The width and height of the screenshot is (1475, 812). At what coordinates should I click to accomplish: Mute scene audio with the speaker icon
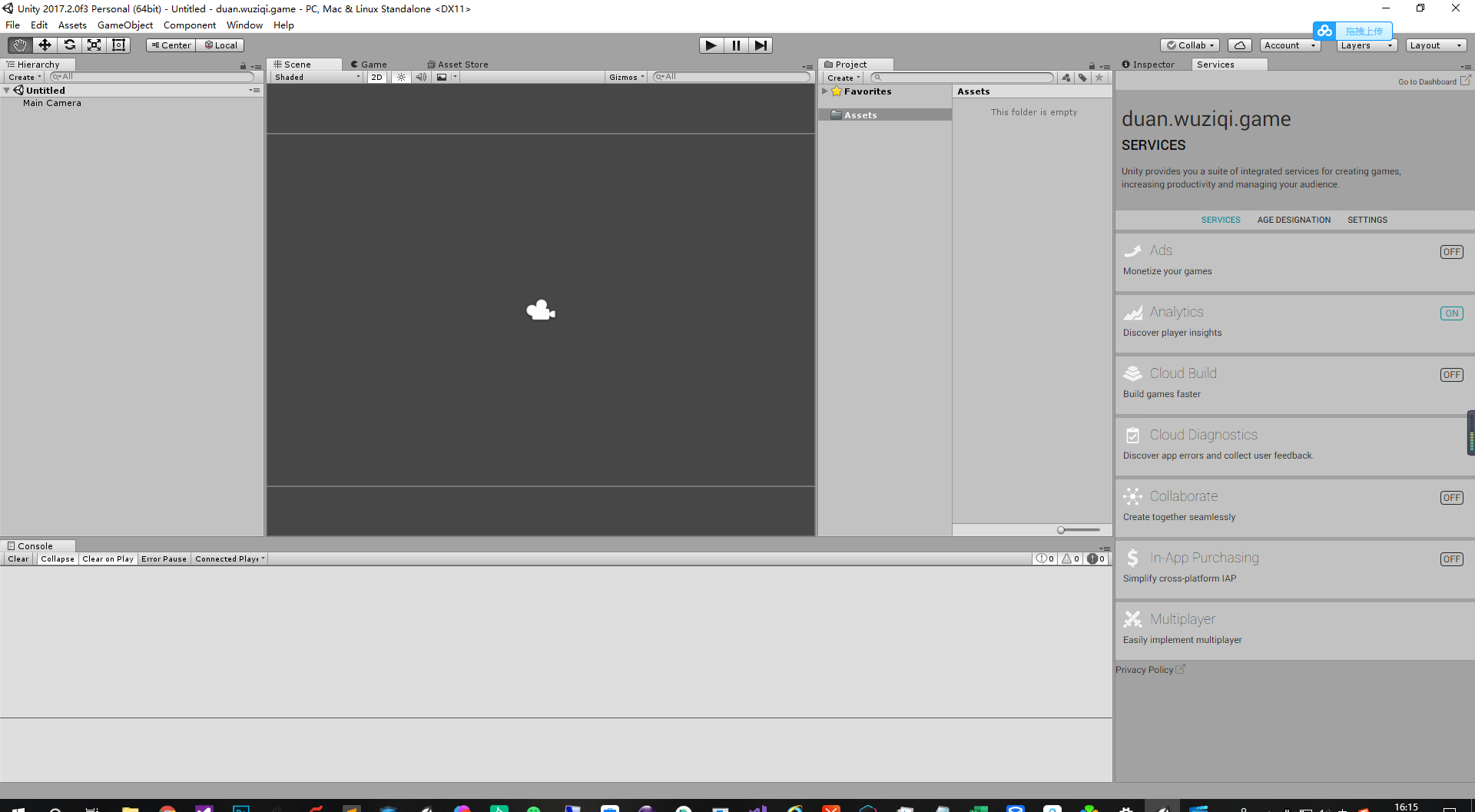click(x=421, y=77)
